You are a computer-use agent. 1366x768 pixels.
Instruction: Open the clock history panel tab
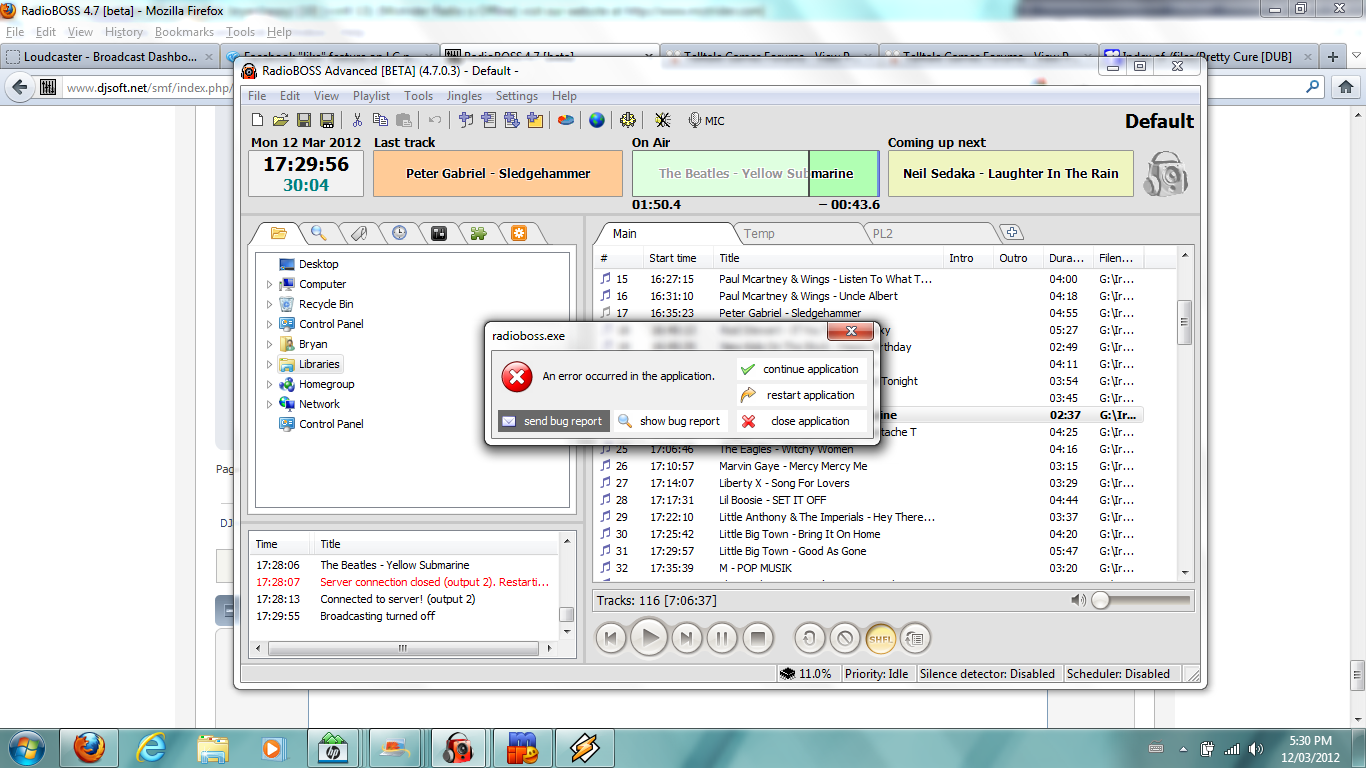pos(399,233)
